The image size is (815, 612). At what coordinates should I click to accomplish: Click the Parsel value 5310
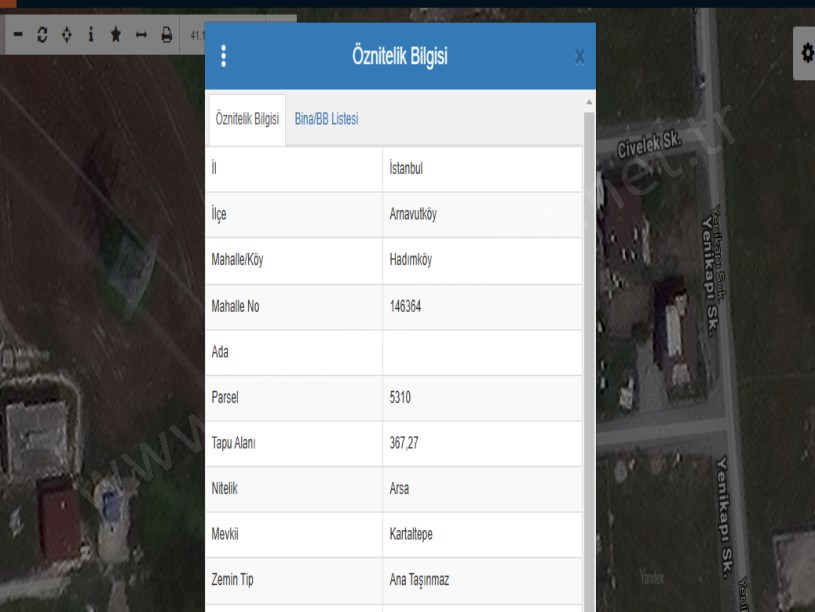click(x=400, y=398)
